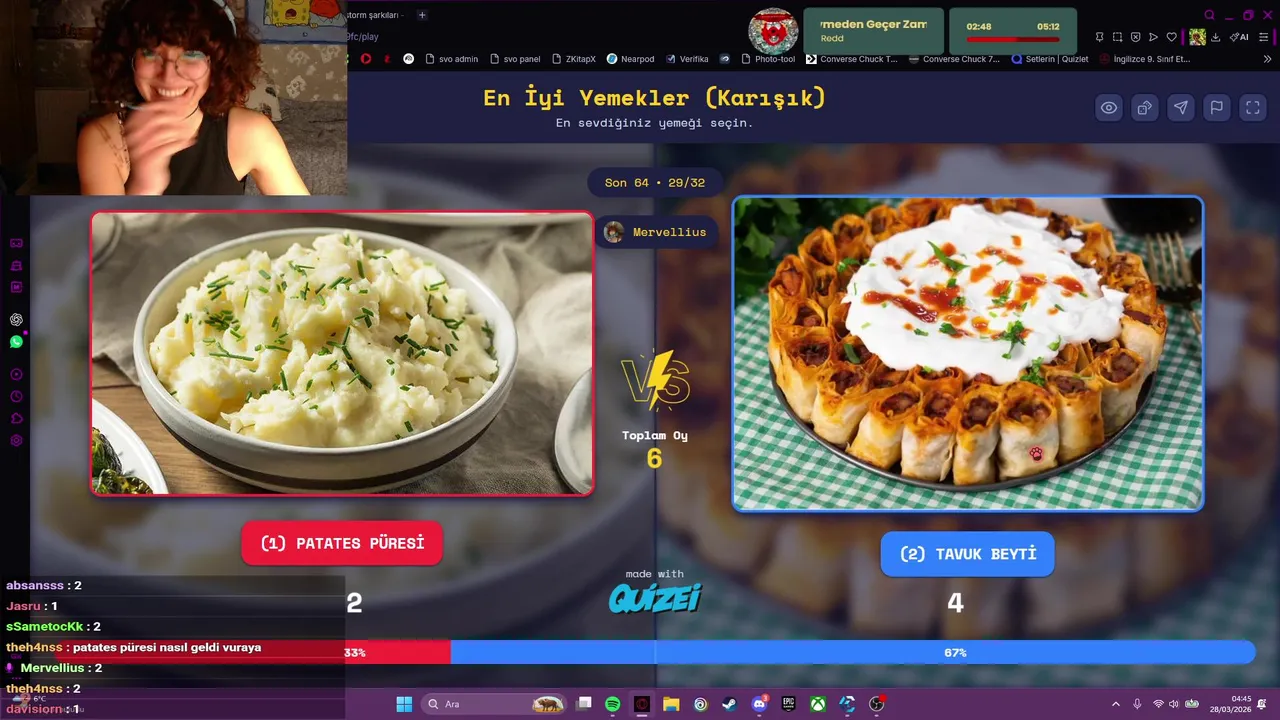Click the play icon in browser toolbar
The image size is (1280, 720).
[x=1153, y=37]
